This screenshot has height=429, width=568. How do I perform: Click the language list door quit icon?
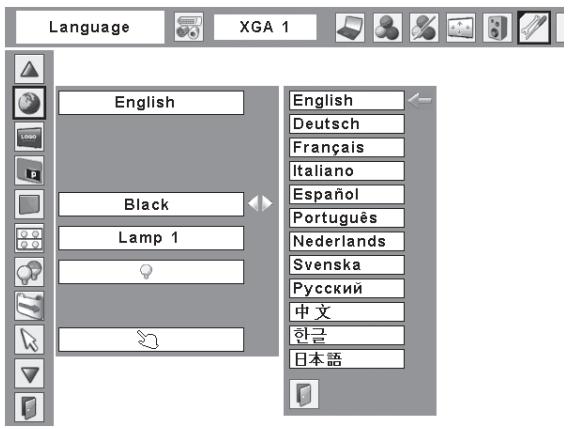[x=304, y=394]
